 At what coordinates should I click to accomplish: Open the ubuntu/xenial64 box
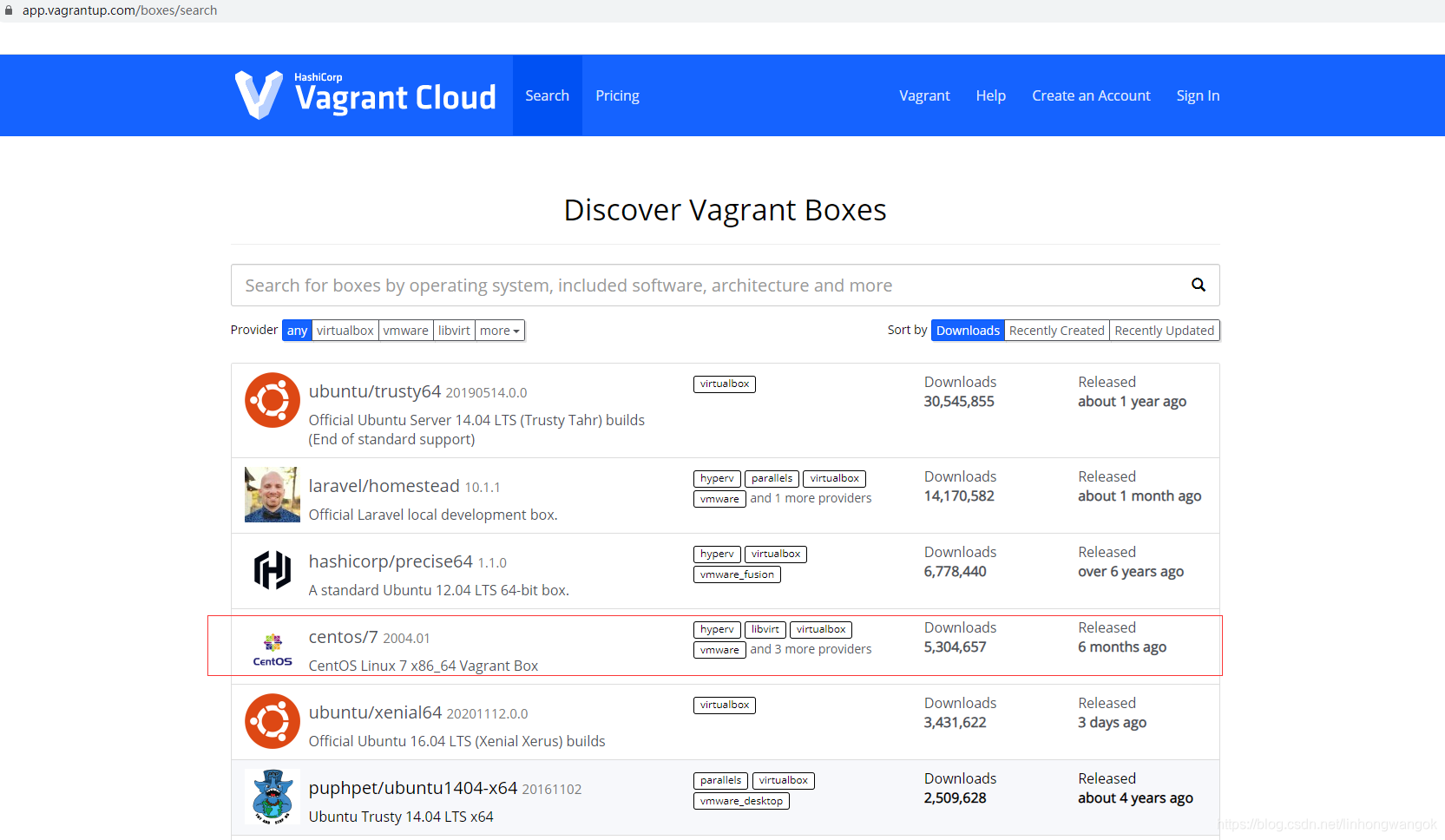376,712
